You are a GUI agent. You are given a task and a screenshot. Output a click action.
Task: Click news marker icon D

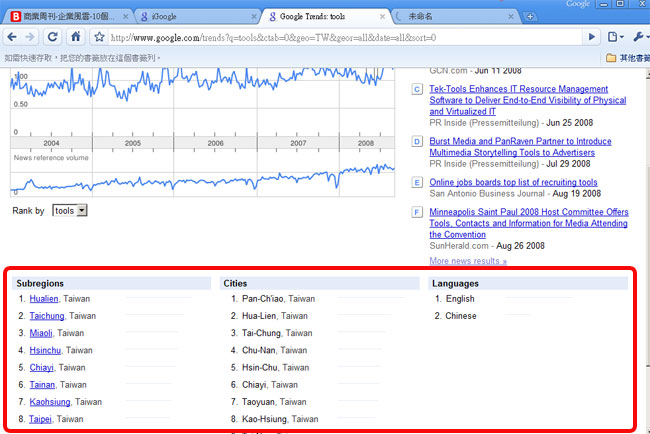click(417, 141)
